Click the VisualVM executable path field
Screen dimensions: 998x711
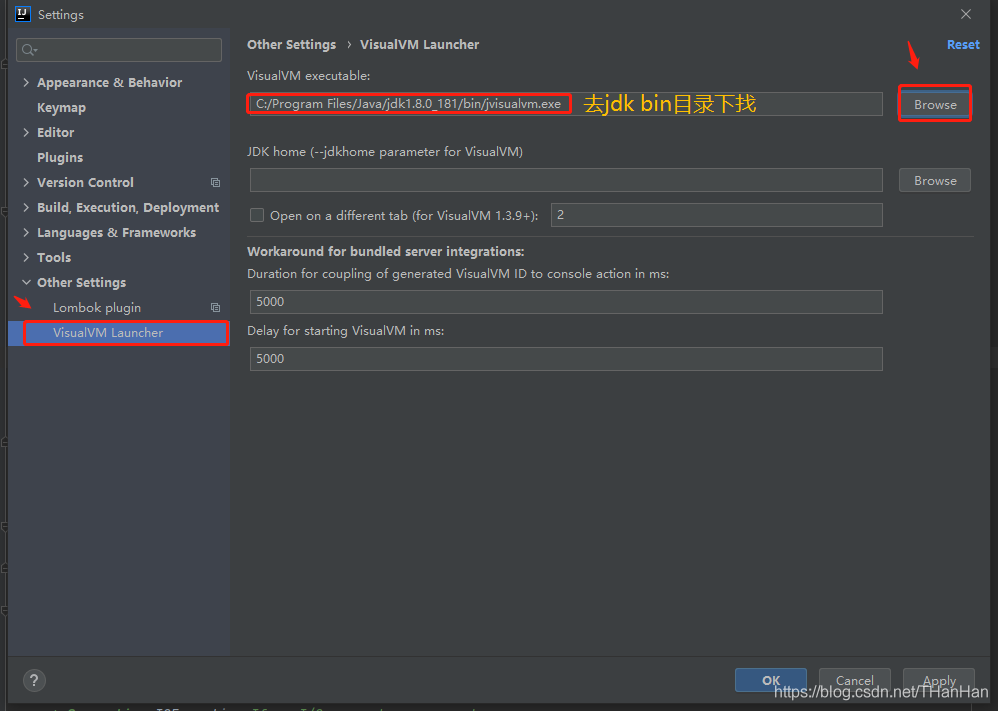tap(566, 104)
